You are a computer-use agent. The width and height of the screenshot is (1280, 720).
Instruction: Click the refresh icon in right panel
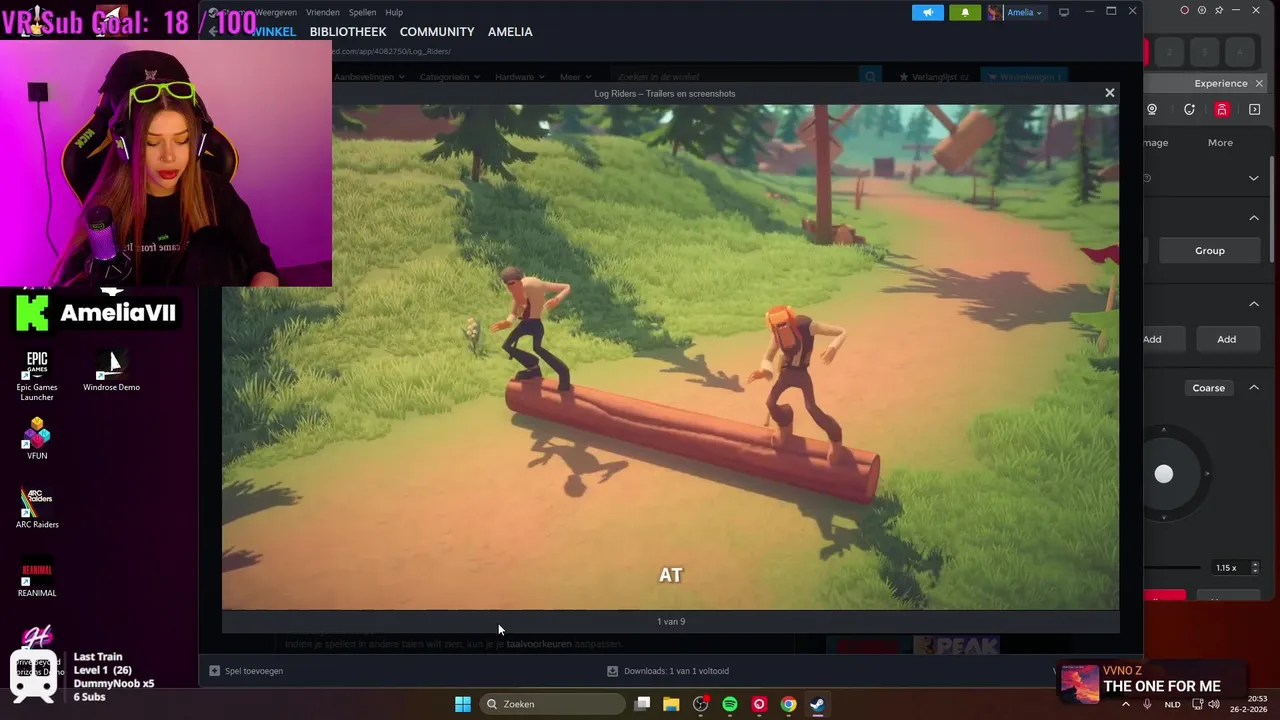tap(1189, 109)
